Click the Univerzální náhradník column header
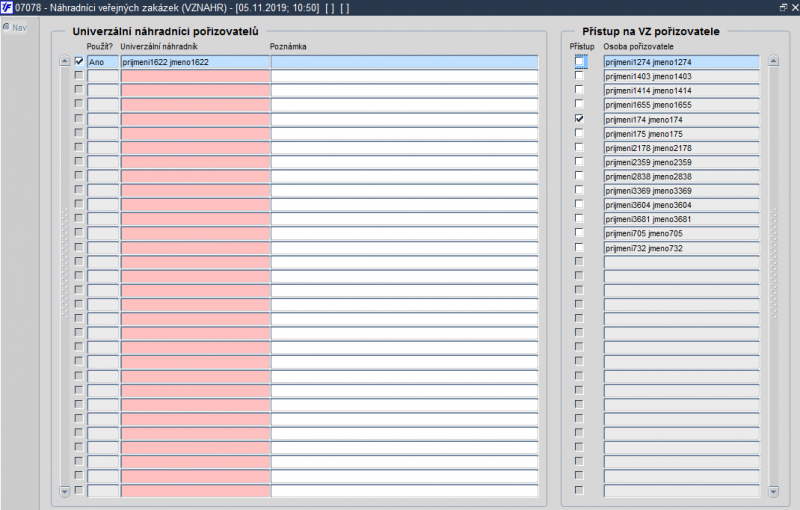Image resolution: width=800 pixels, height=510 pixels. (159, 46)
